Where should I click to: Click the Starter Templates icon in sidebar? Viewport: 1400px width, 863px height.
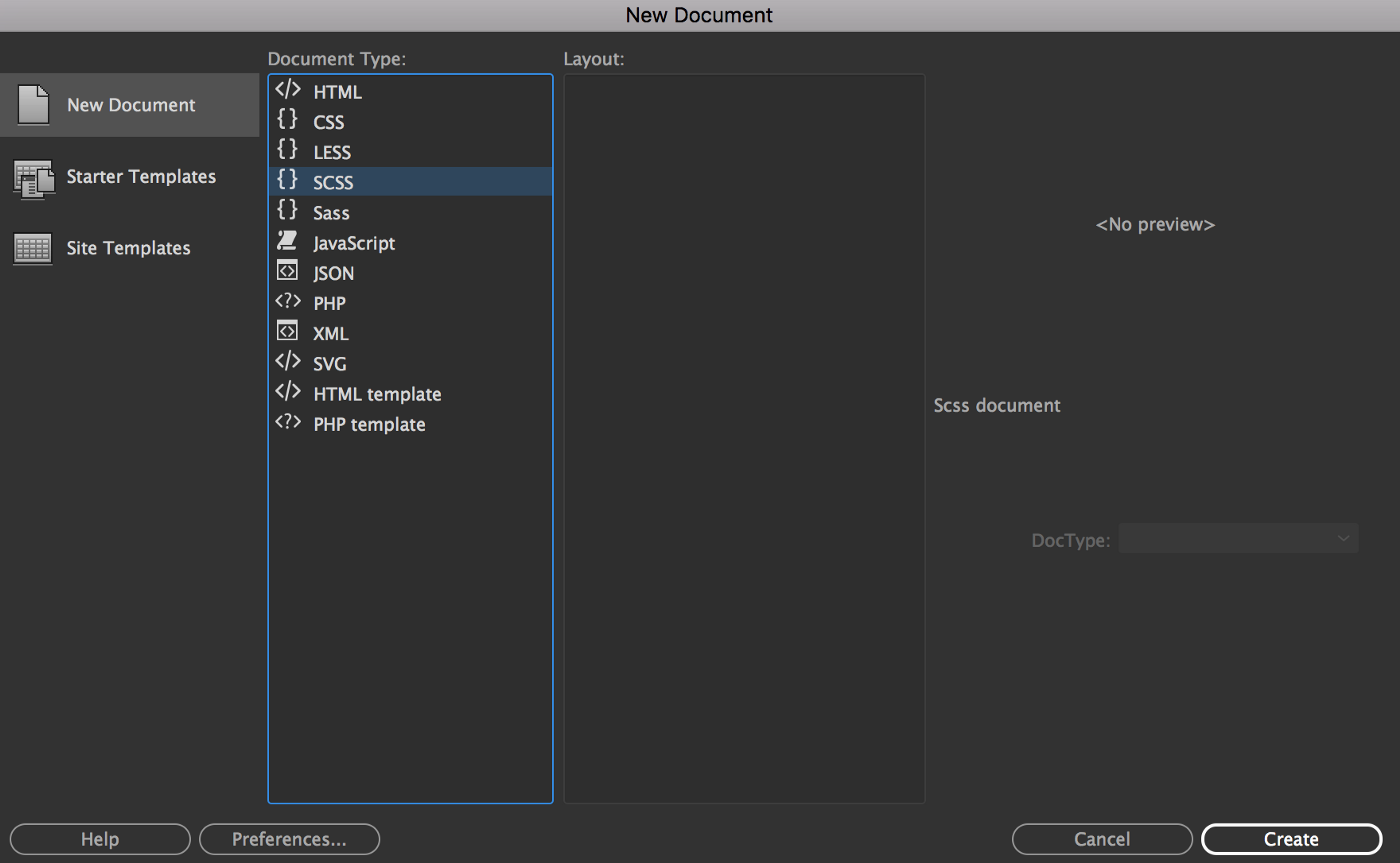pos(31,176)
